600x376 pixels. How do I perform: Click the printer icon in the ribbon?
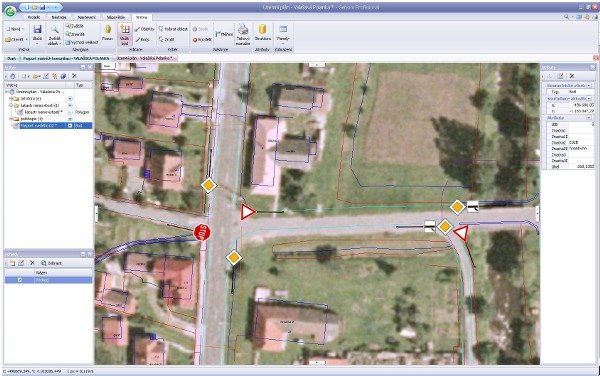point(243,29)
